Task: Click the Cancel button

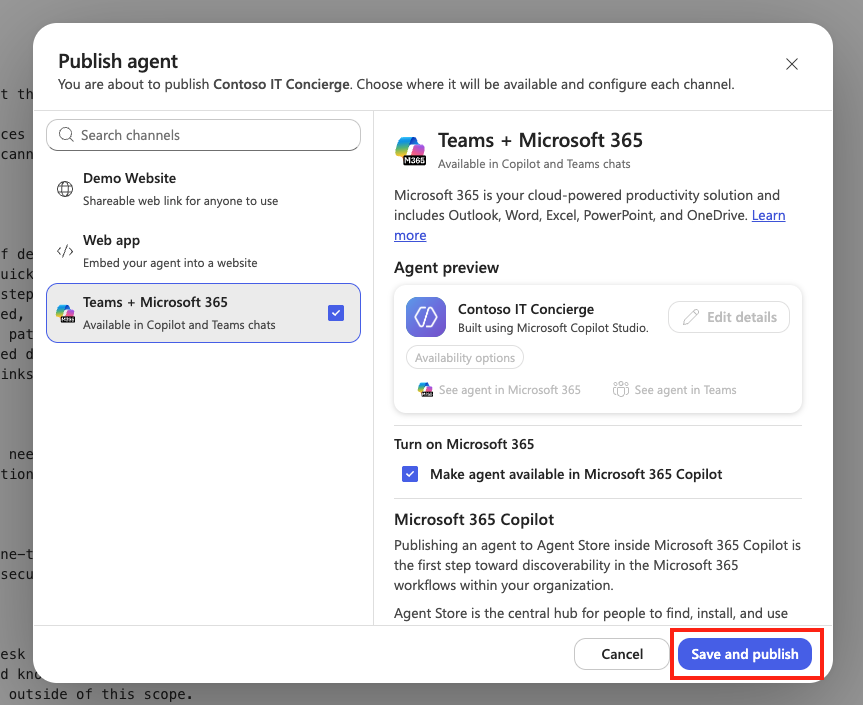Action: pyautogui.click(x=622, y=654)
